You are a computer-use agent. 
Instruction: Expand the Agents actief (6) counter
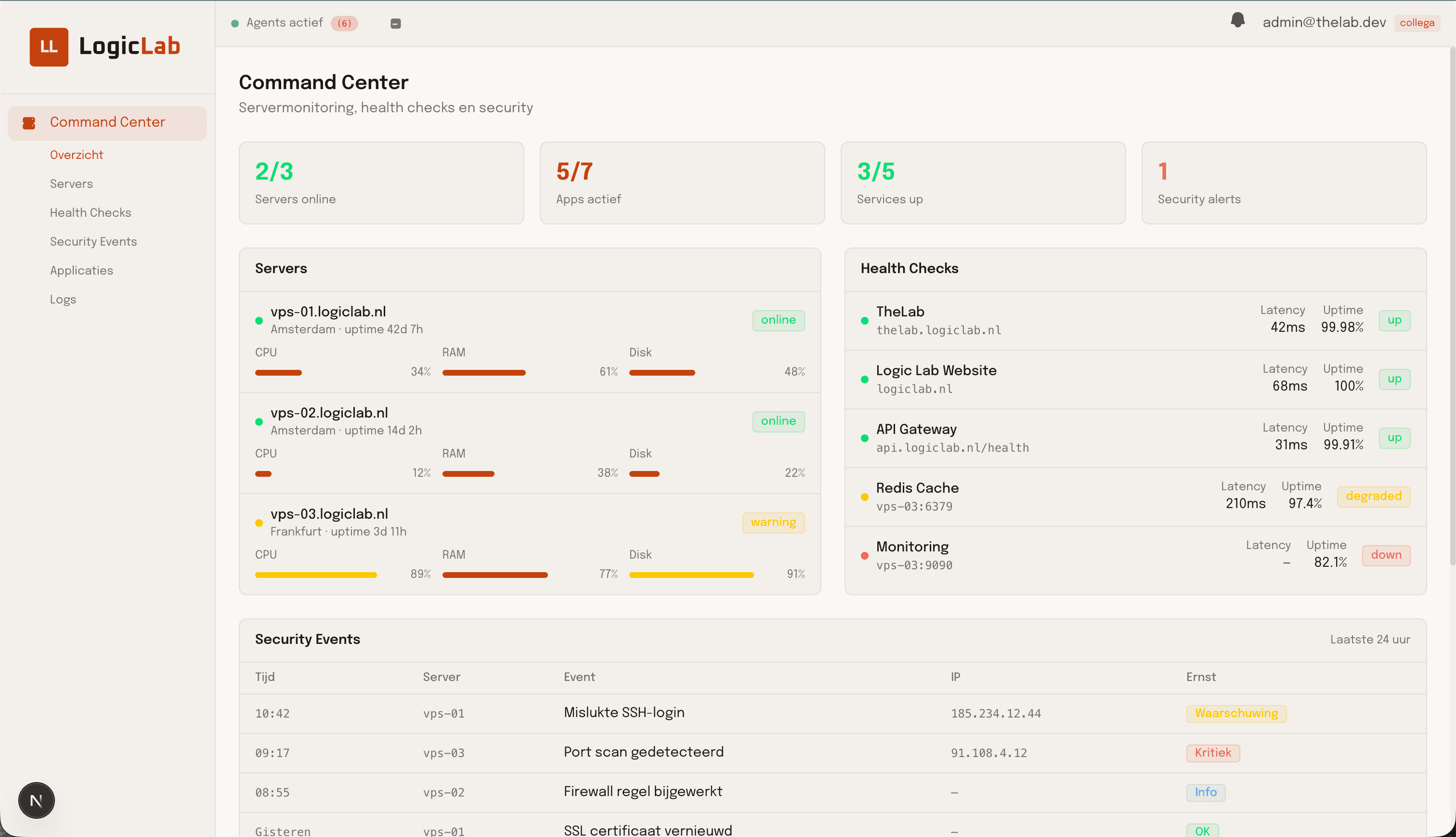(x=344, y=23)
